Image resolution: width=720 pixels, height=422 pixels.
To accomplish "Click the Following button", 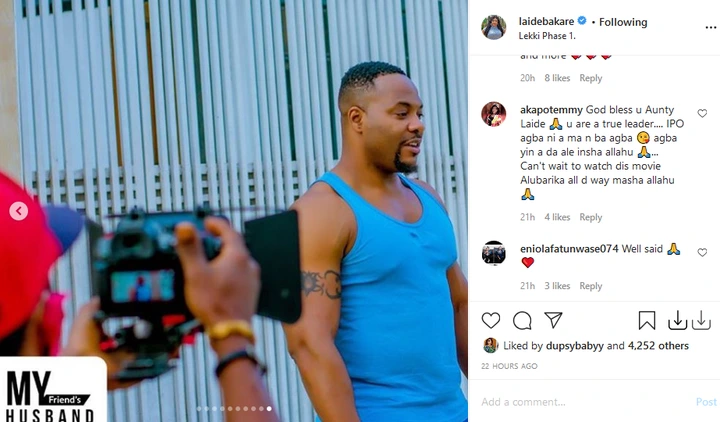I will tap(623, 22).
